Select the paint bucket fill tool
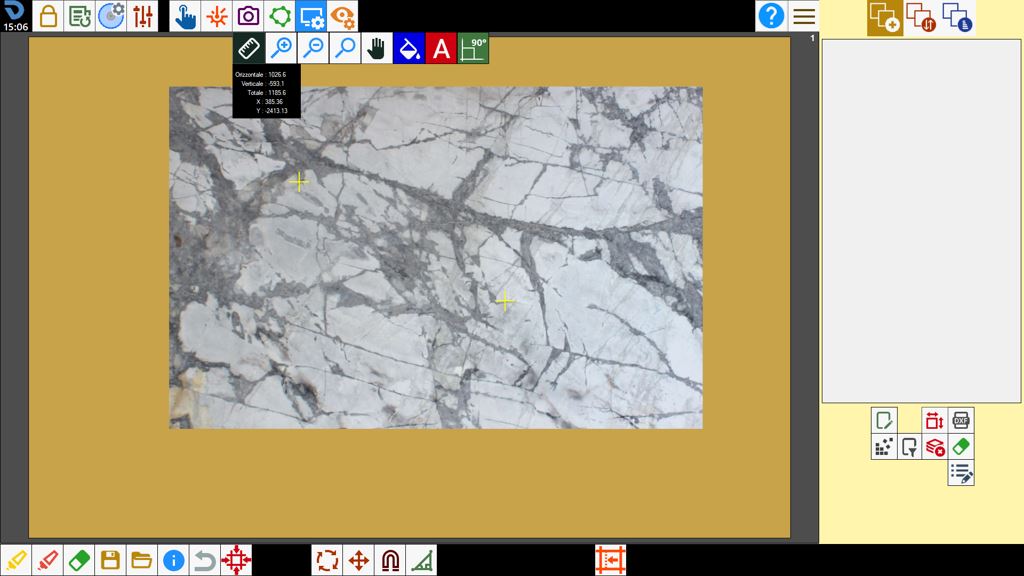The height and width of the screenshot is (576, 1024). point(409,48)
